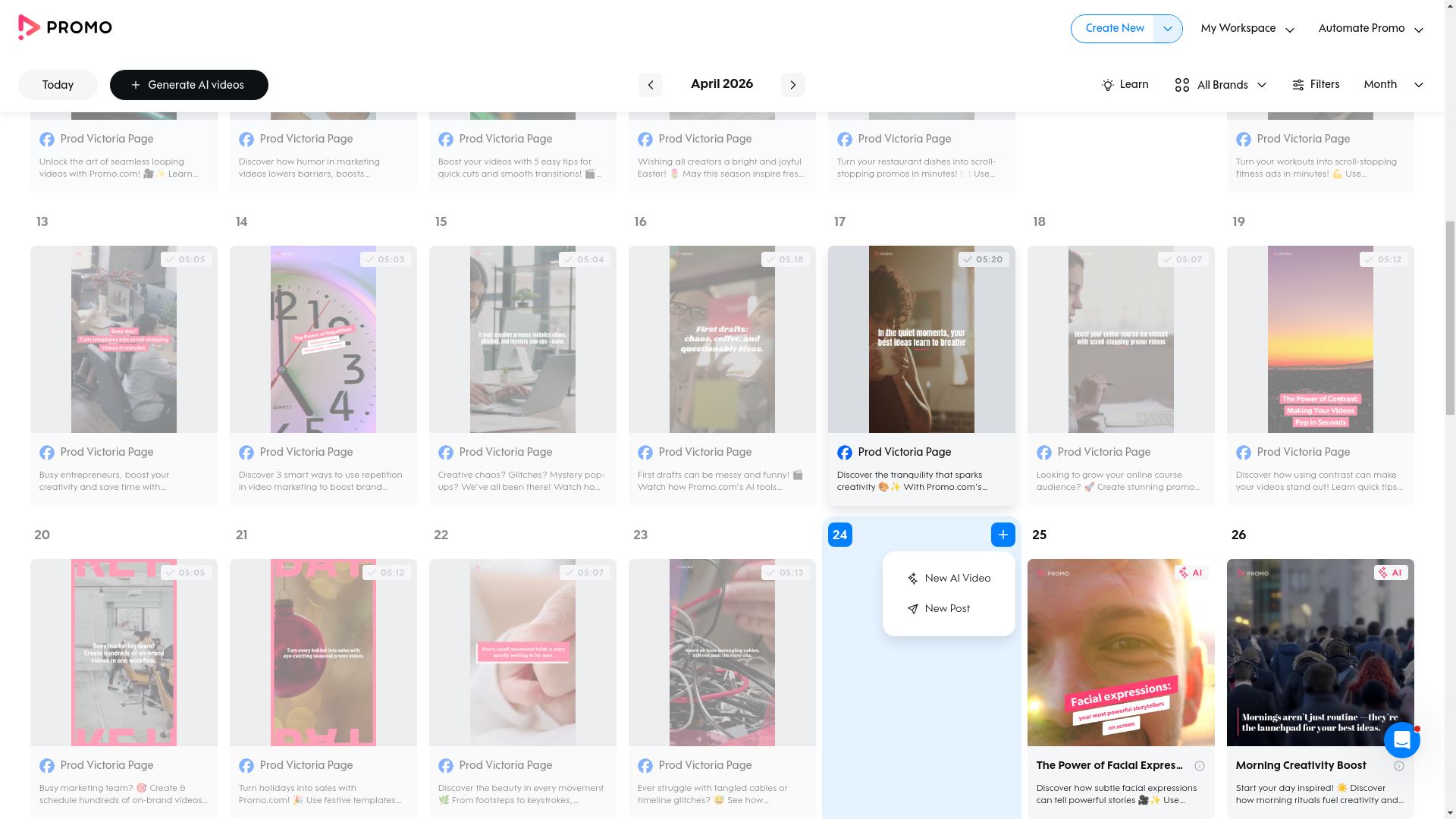Click the AI badge on day 25 video
Viewport: 1456px width, 819px height.
point(1191,573)
